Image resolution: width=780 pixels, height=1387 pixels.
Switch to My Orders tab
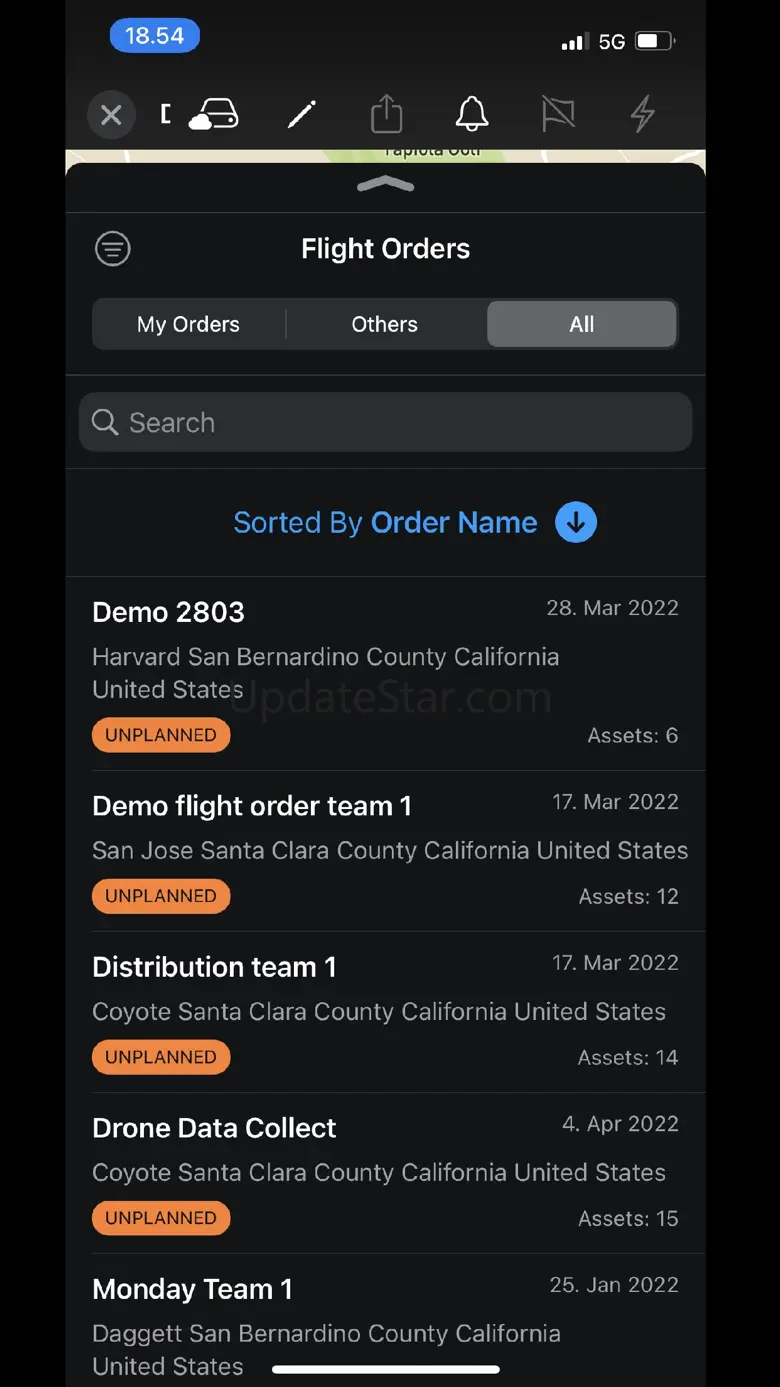tap(188, 324)
